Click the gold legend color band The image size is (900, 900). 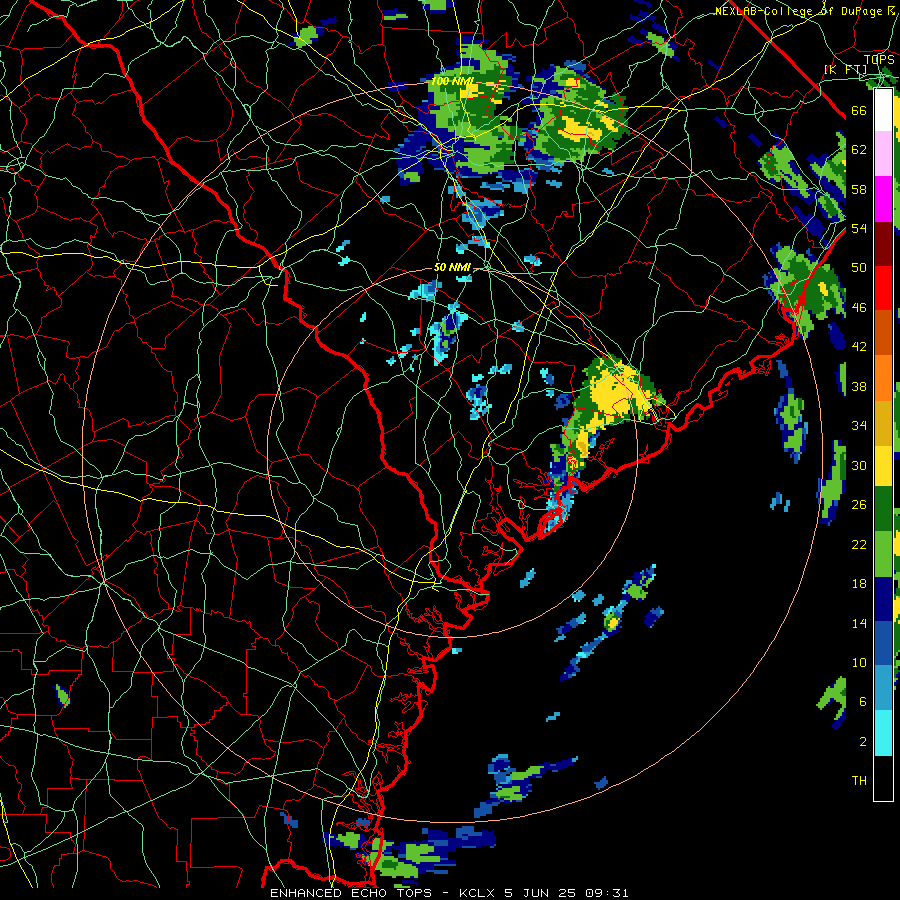pyautogui.click(x=883, y=422)
